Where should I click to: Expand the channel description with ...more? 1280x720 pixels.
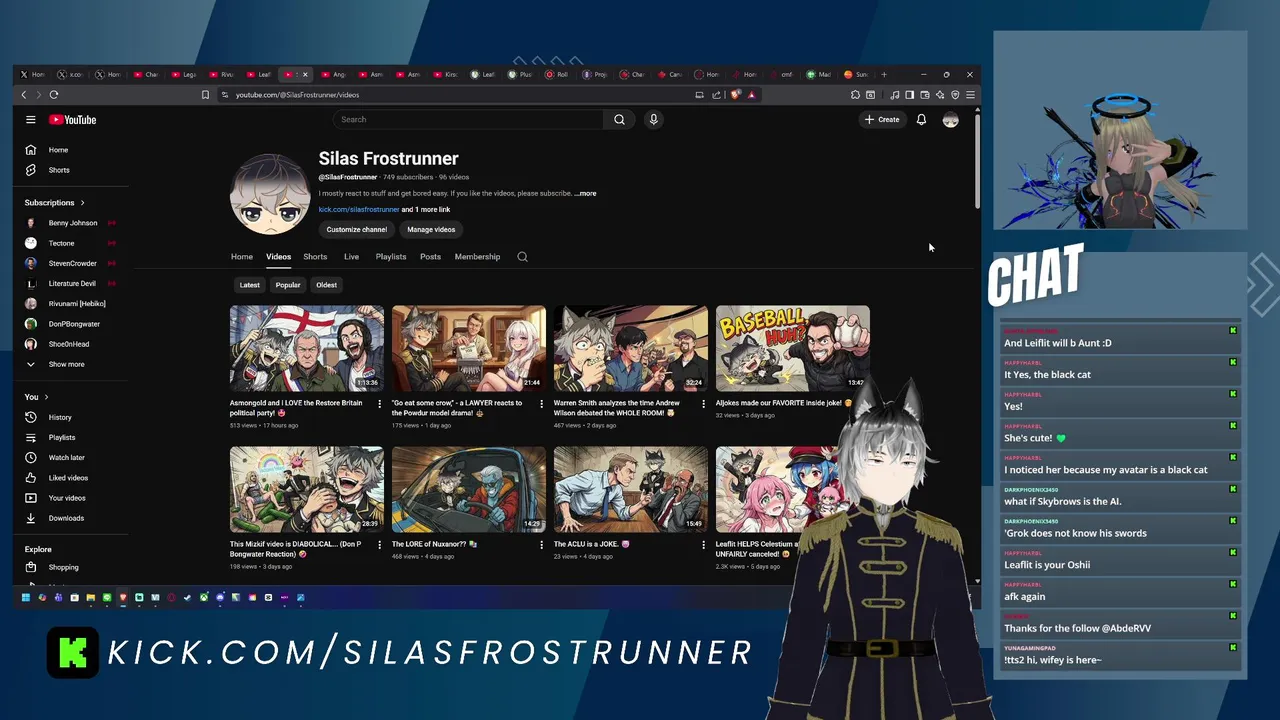tap(585, 193)
